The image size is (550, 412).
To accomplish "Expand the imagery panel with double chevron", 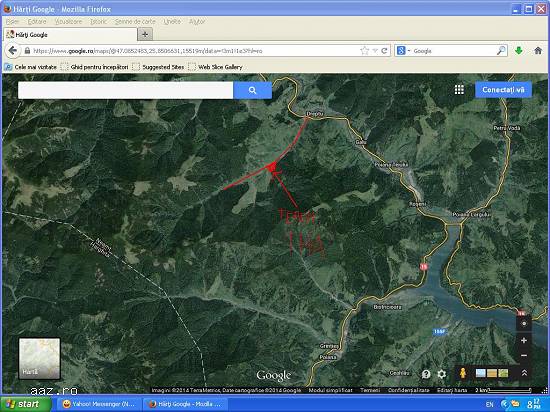I will [x=524, y=373].
